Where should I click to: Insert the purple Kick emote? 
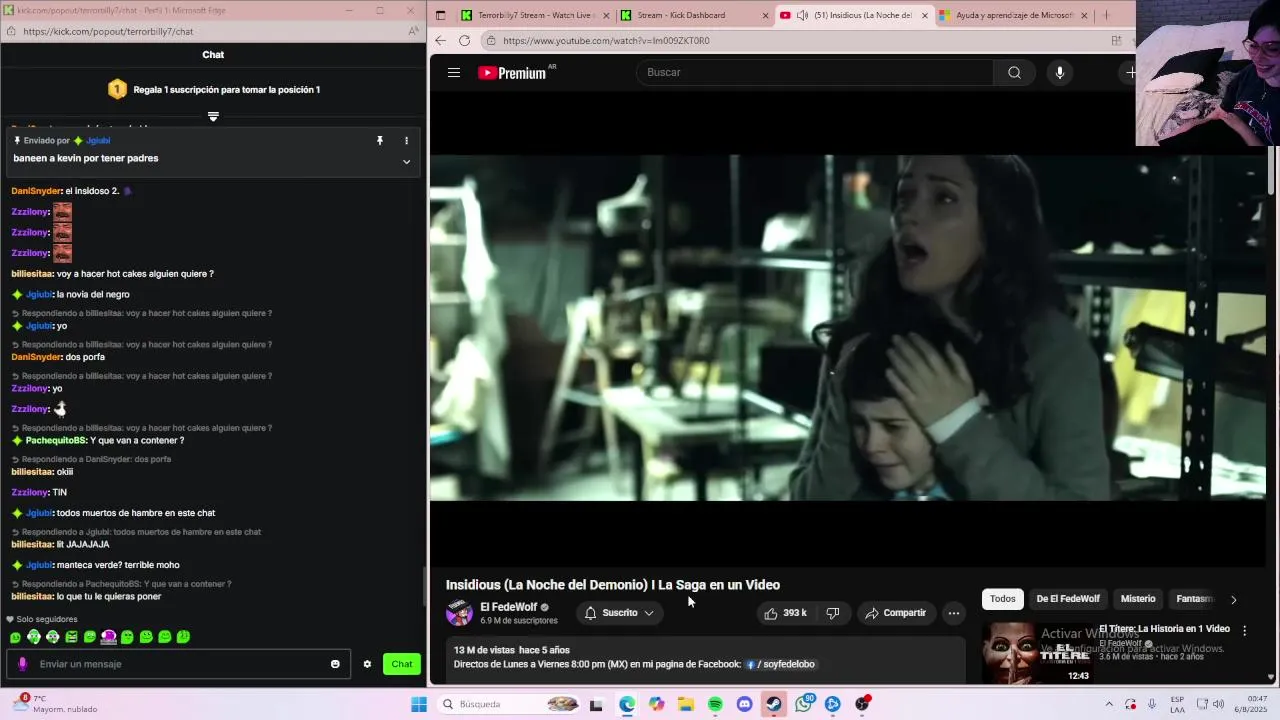click(x=109, y=637)
